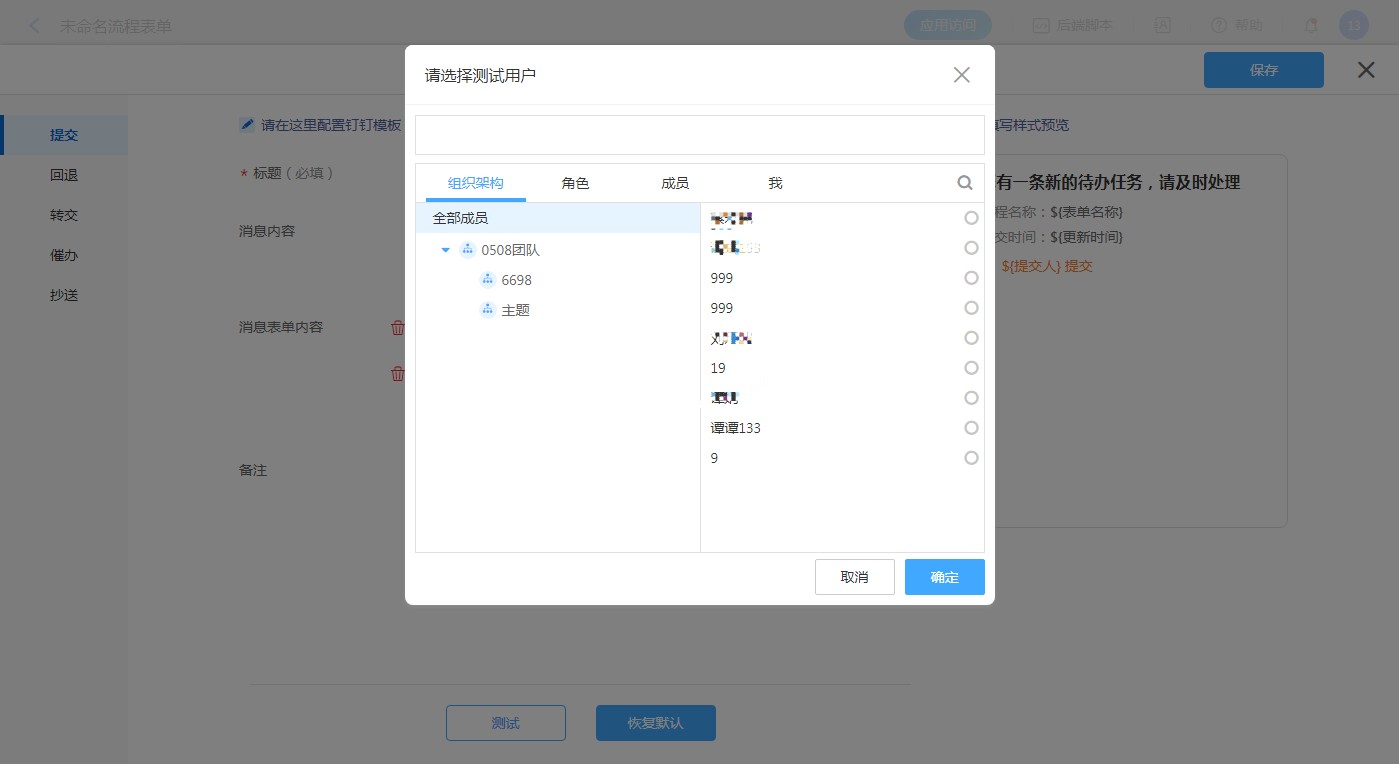Click the department icon beside 主题
The image size is (1399, 764).
tap(488, 310)
